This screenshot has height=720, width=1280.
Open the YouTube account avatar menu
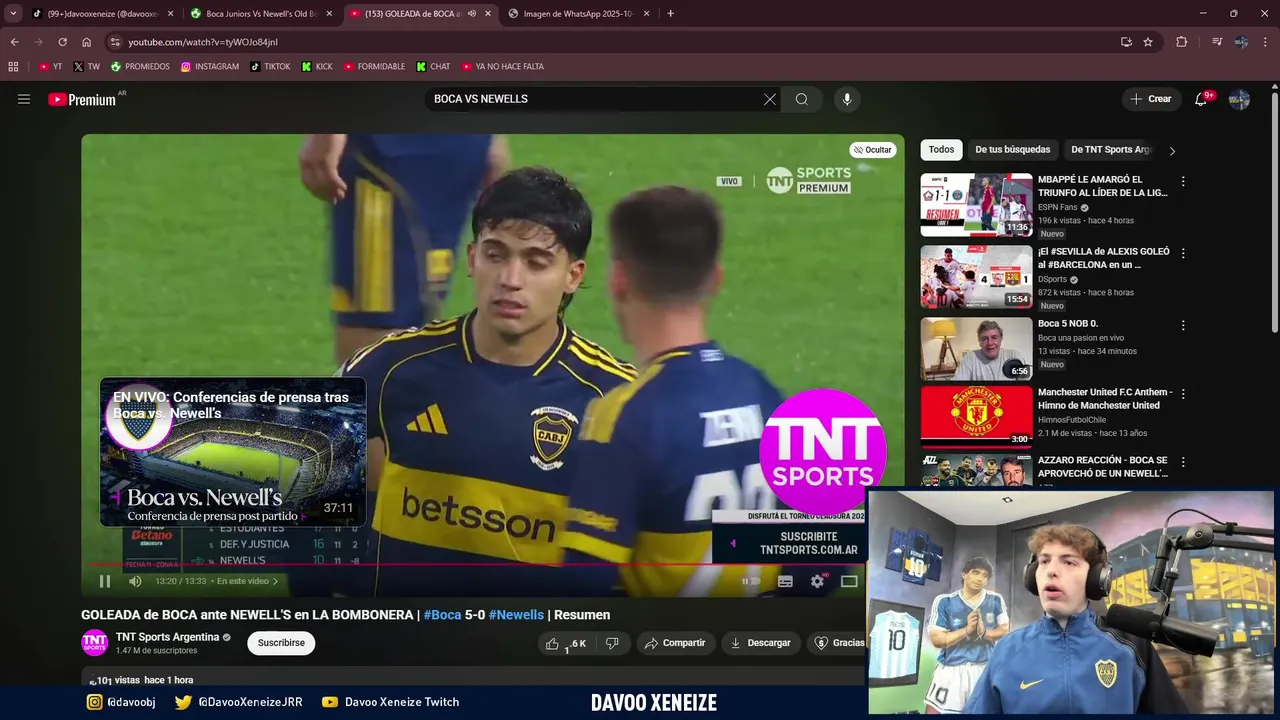click(x=1239, y=99)
